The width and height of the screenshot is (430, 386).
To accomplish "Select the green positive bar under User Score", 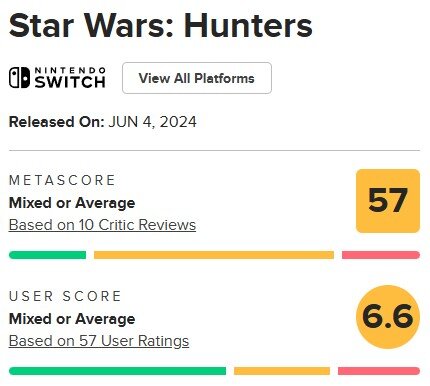I will [x=117, y=371].
